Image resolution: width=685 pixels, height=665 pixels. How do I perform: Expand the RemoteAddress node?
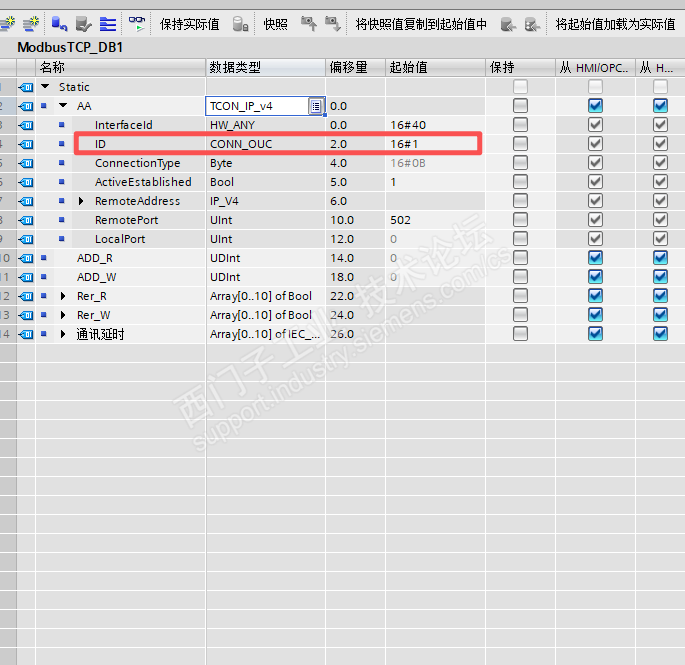click(81, 201)
